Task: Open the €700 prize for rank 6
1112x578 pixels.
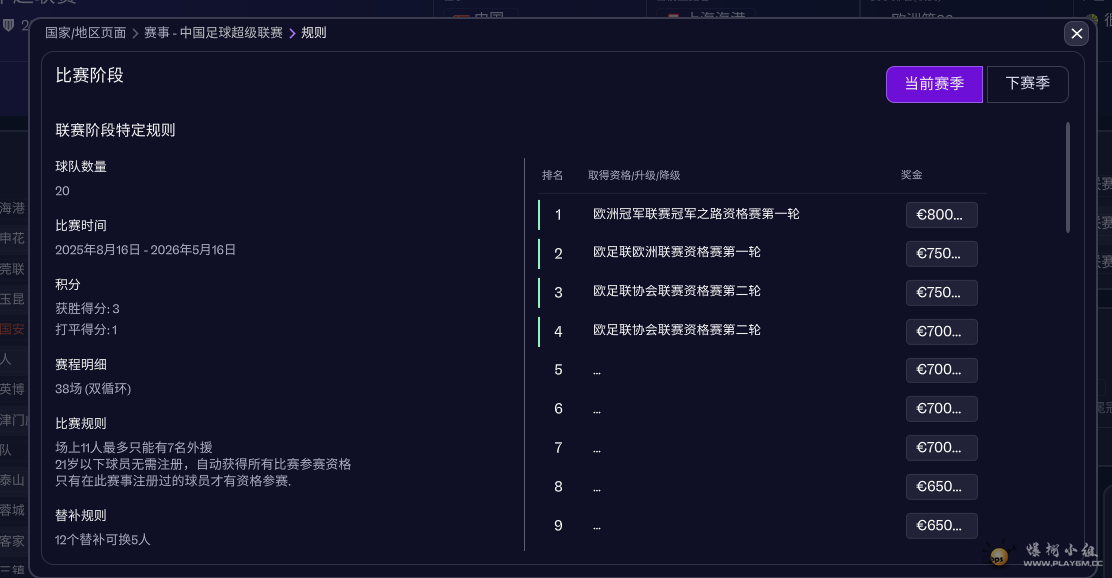Action: click(x=941, y=409)
